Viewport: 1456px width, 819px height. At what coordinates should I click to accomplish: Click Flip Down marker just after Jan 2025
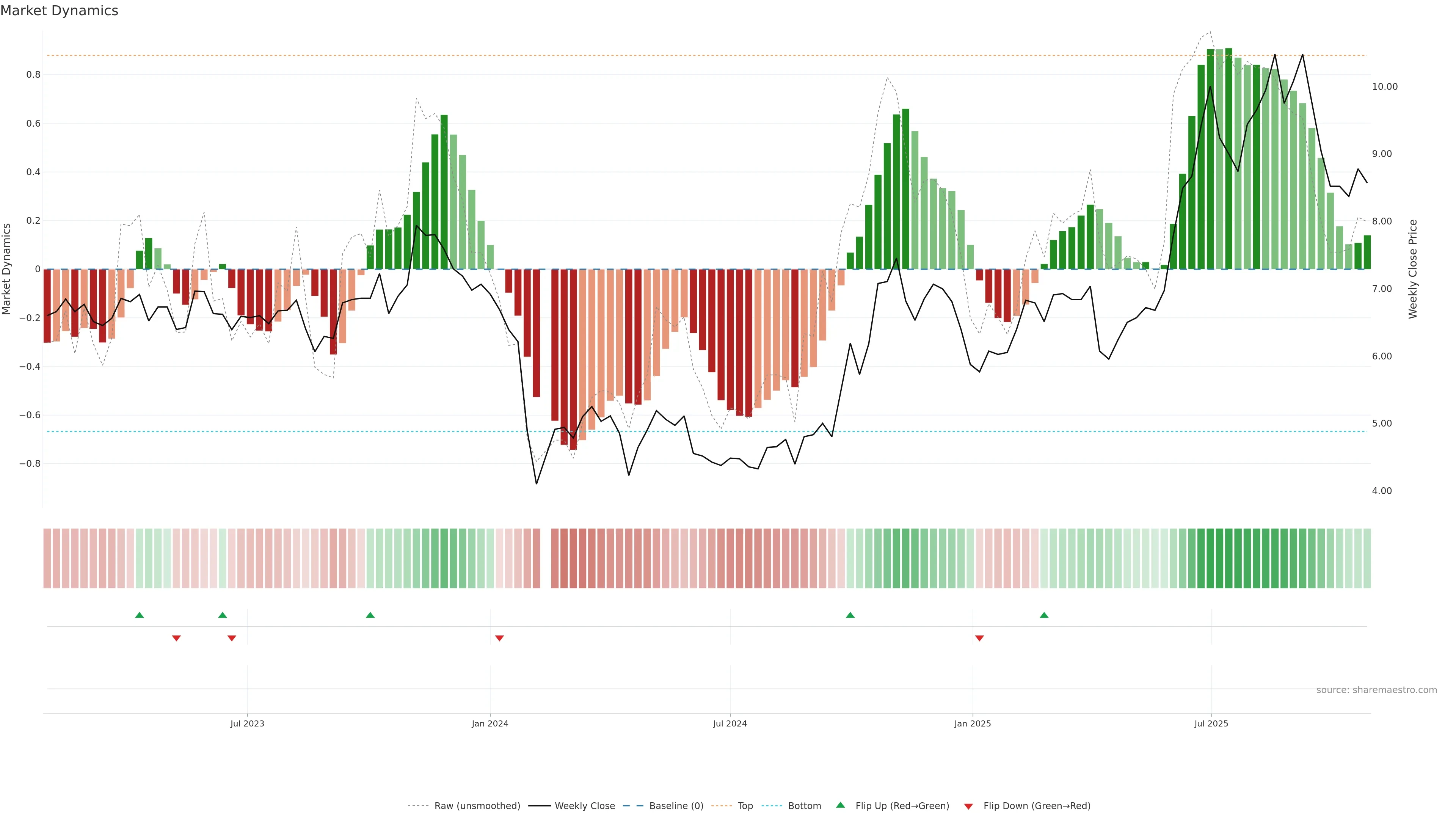coord(979,638)
